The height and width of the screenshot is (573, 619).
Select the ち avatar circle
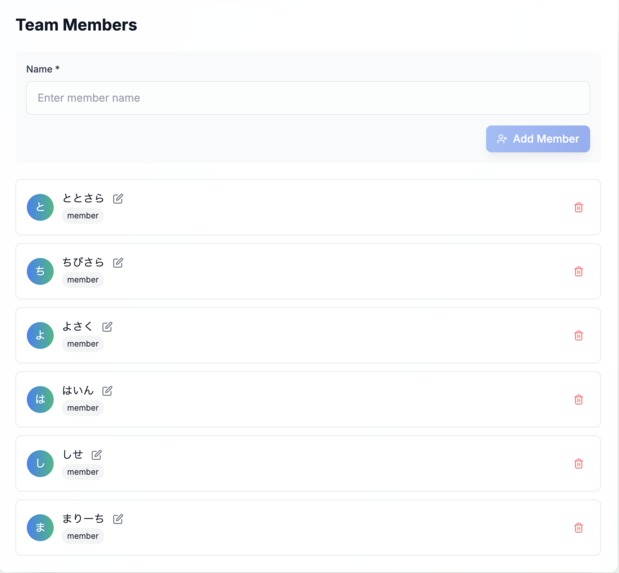[x=40, y=271]
